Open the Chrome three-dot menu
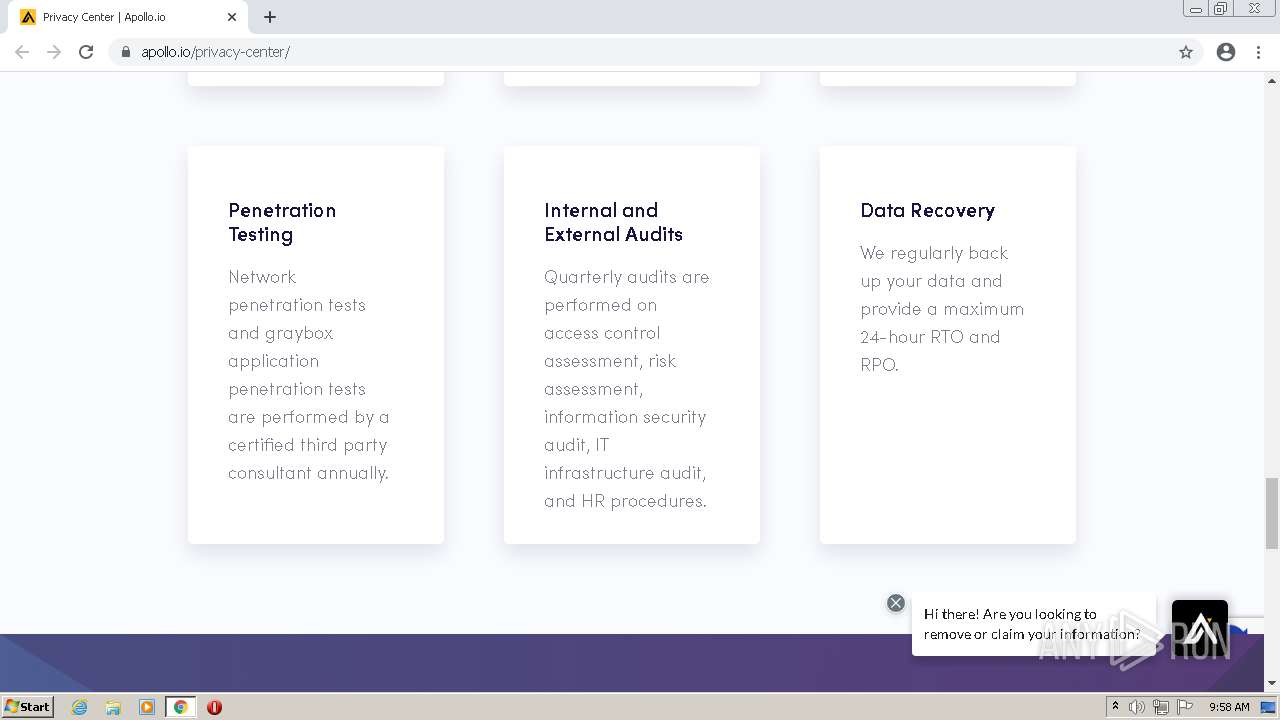The width and height of the screenshot is (1280, 720). 1258,52
